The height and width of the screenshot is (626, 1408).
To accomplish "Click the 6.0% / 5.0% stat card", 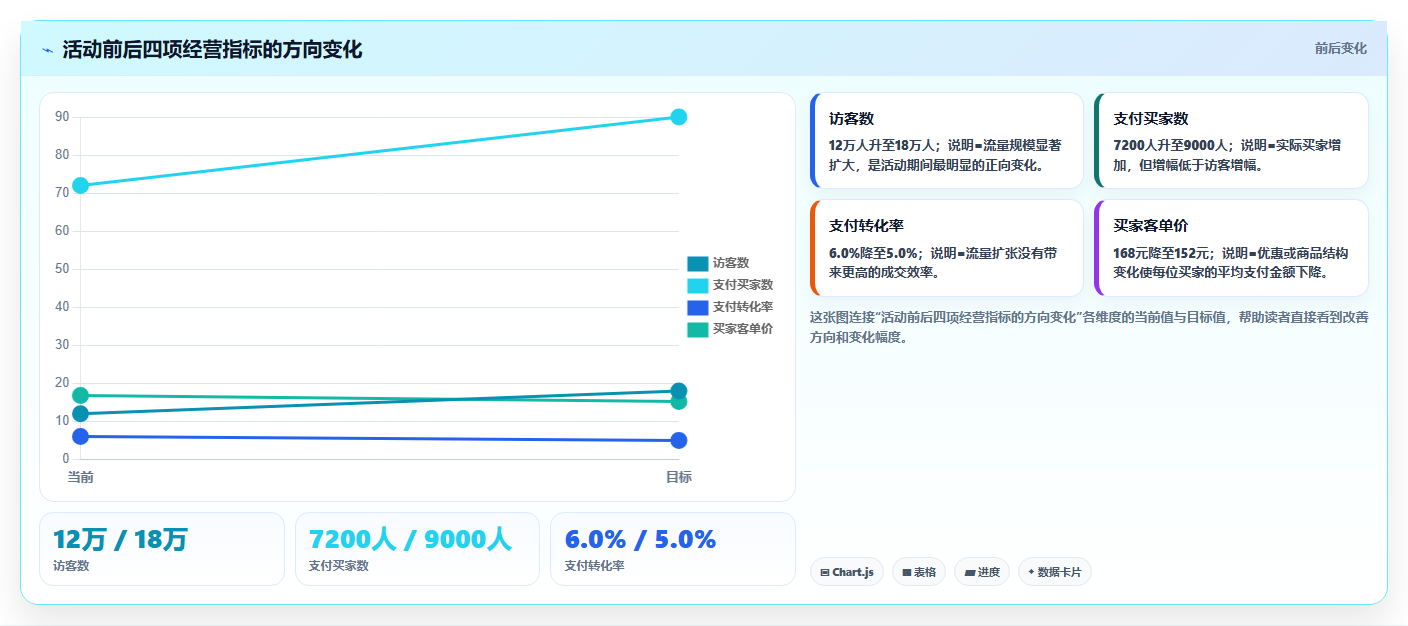I will [673, 549].
